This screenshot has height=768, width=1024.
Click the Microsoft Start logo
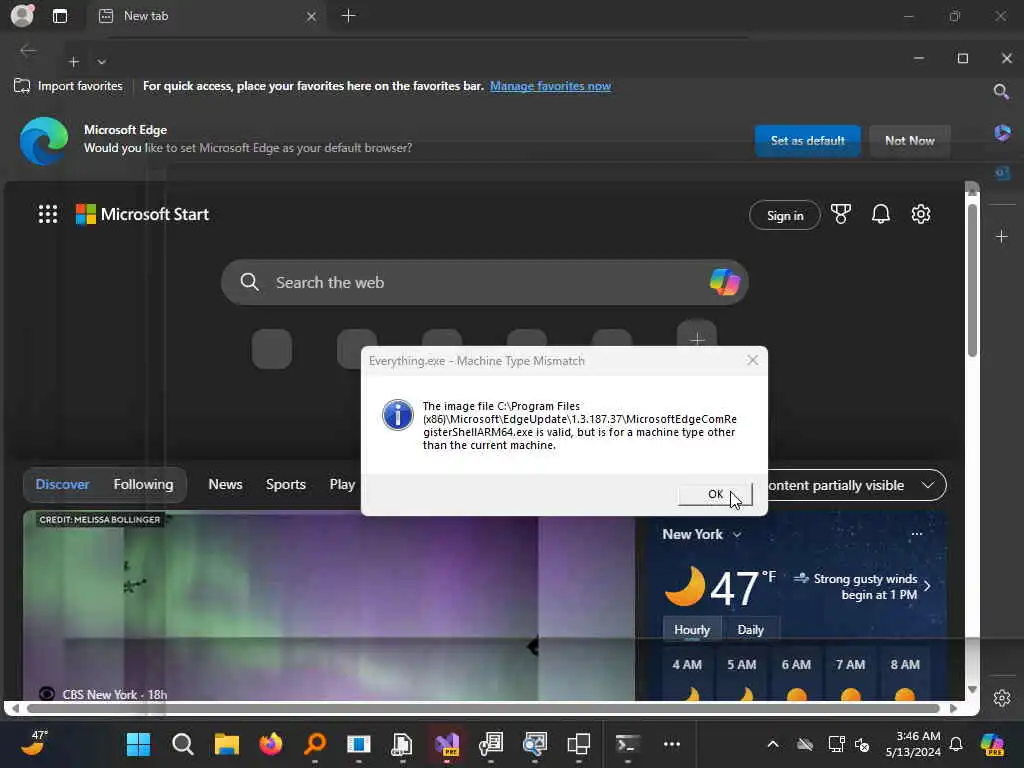click(x=142, y=214)
